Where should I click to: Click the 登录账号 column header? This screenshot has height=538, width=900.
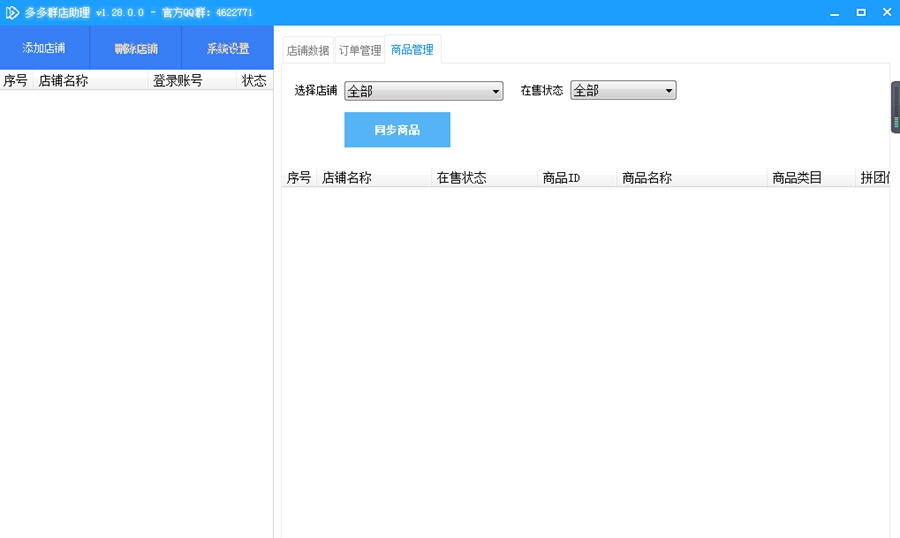(x=192, y=80)
